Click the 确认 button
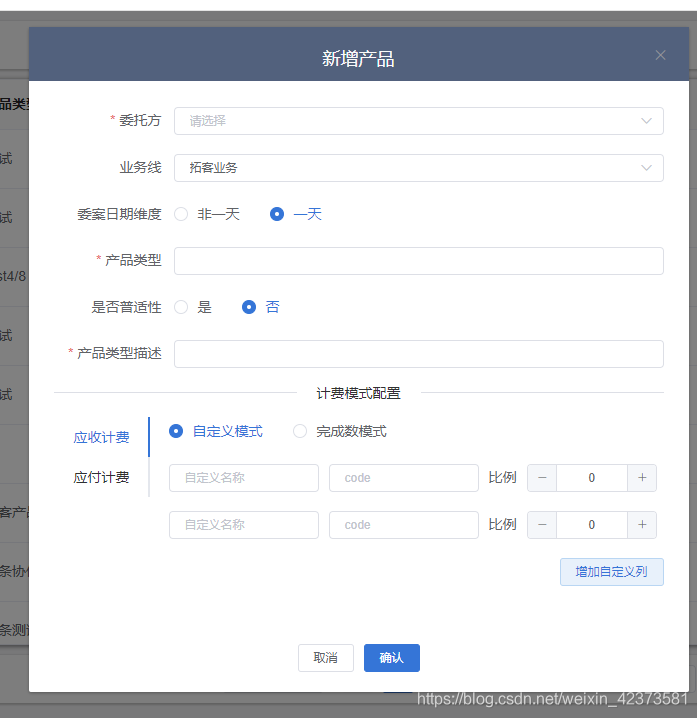This screenshot has width=697, height=718. (392, 658)
